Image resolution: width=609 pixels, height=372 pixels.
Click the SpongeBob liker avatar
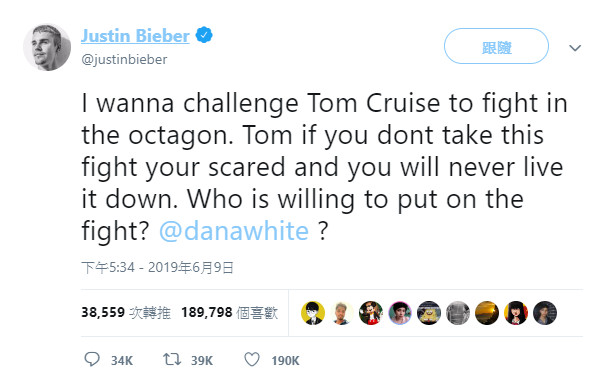point(429,313)
